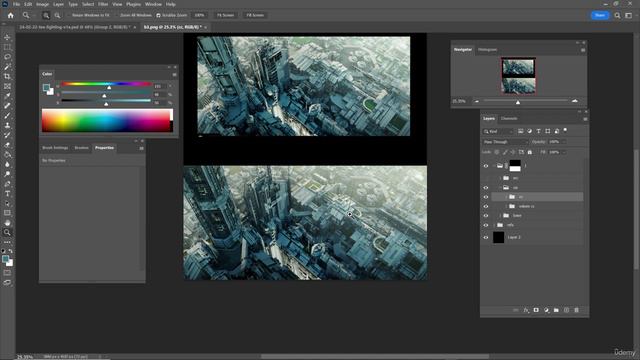Click the 100% zoom button
640x360 pixels.
click(x=199, y=16)
